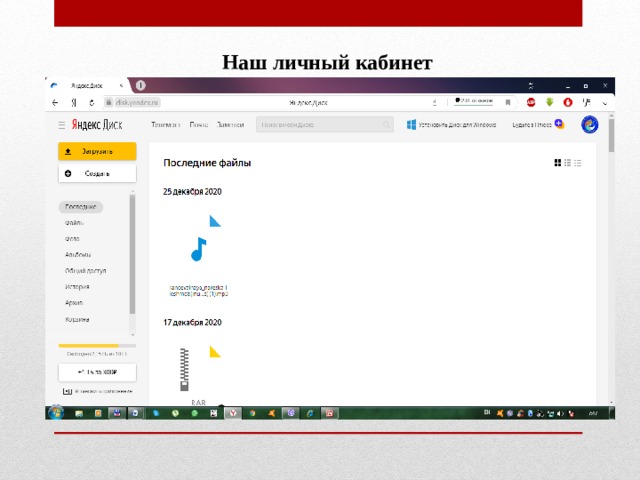Image resolution: width=640 pixels, height=480 pixels.
Task: Click the buy more space button below storage bar
Action: coord(97,372)
